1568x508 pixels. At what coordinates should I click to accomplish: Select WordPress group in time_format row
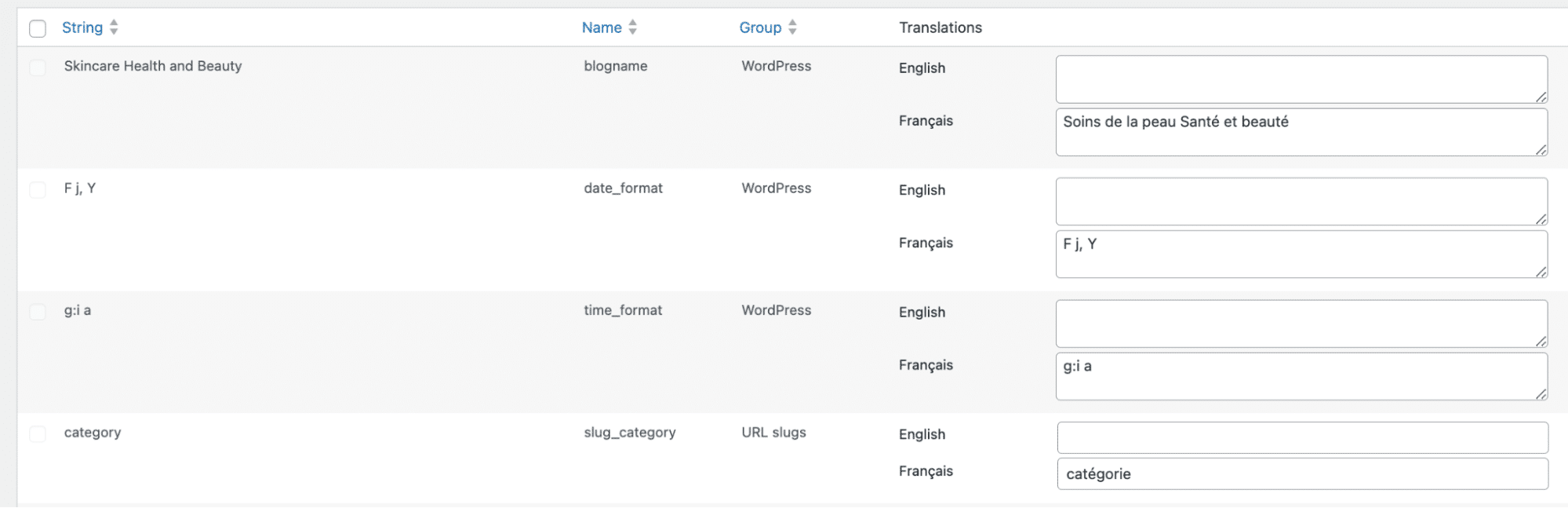tap(777, 310)
